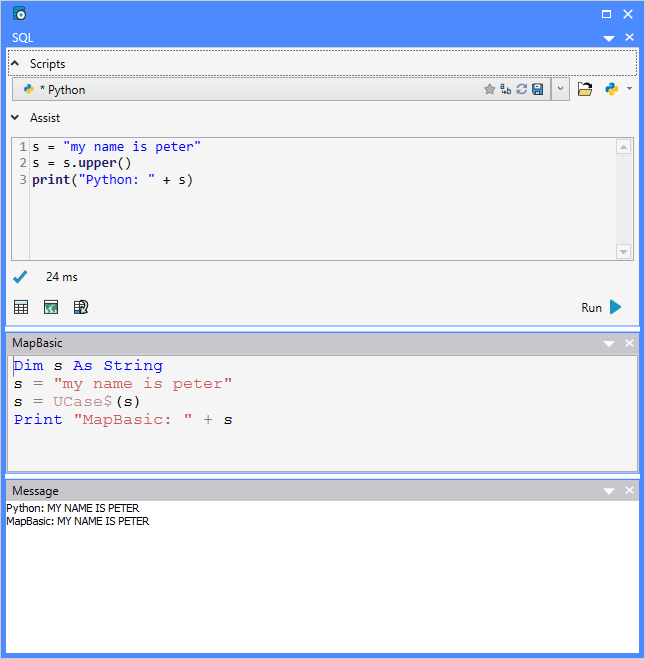Click the application icon in title bar
The image size is (645, 659).
pos(19,14)
